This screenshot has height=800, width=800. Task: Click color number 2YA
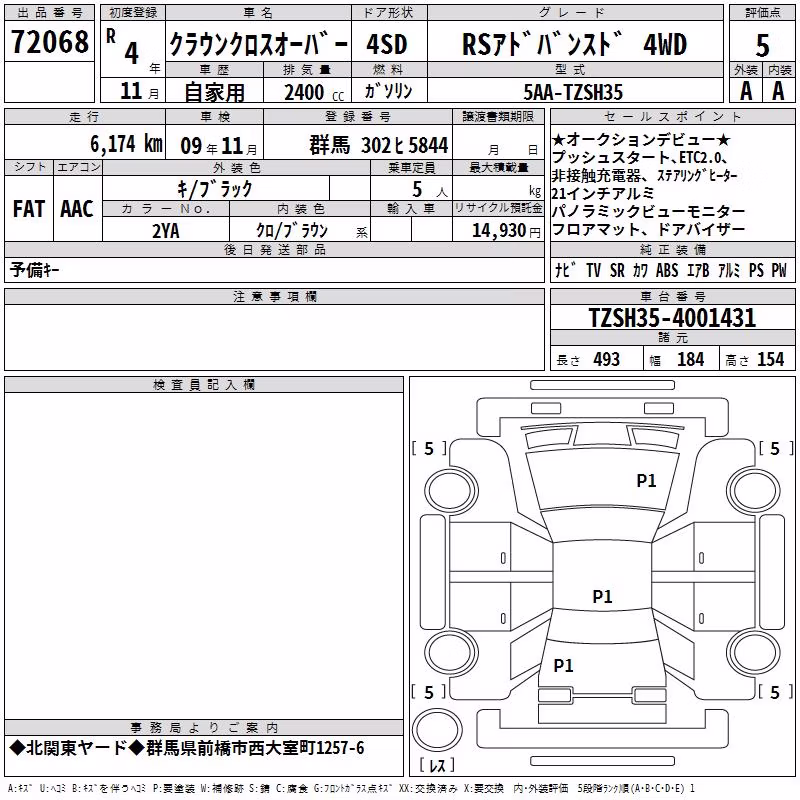pos(166,231)
